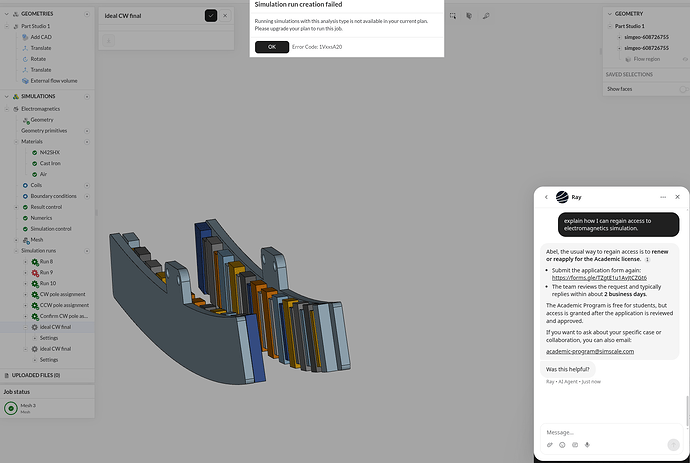Open Settings under the highlighted ideal CW final
The height and width of the screenshot is (463, 690).
pyautogui.click(x=49, y=338)
